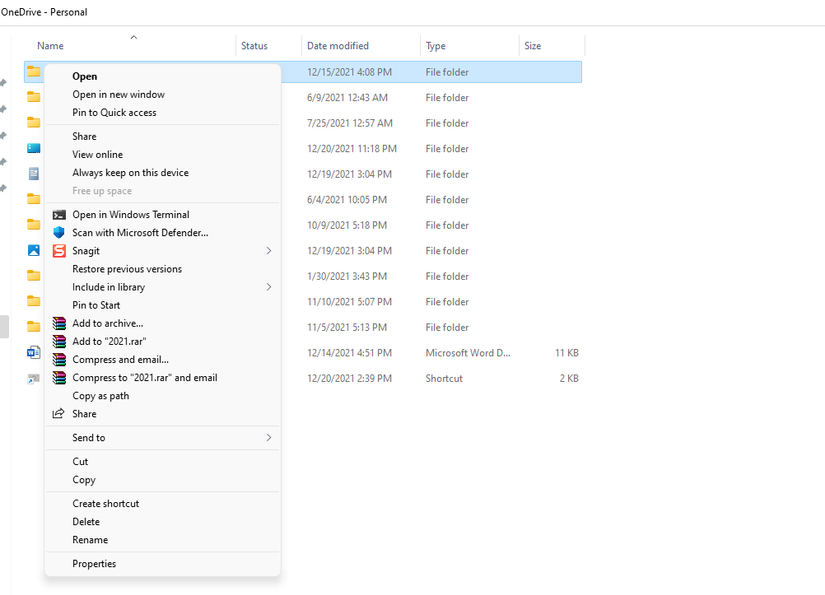Choose Open in Windows Terminal
Image resolution: width=825 pixels, height=595 pixels.
130,215
